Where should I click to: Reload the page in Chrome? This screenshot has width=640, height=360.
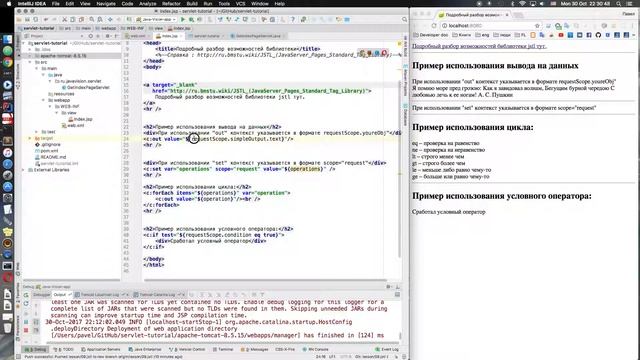pyautogui.click(x=434, y=26)
